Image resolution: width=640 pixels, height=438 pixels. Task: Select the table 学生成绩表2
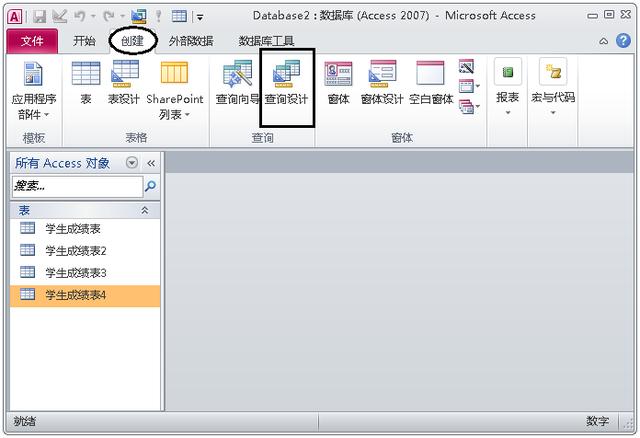pos(85,251)
